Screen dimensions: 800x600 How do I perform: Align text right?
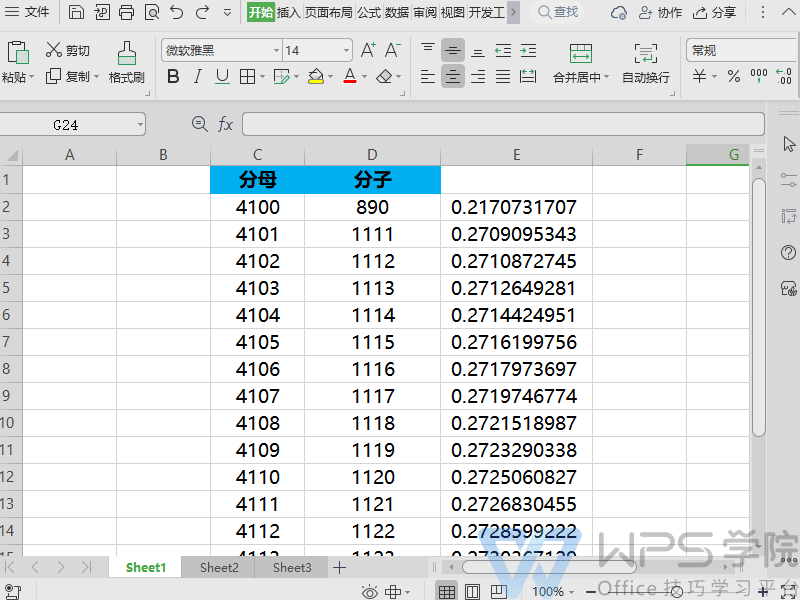point(478,77)
